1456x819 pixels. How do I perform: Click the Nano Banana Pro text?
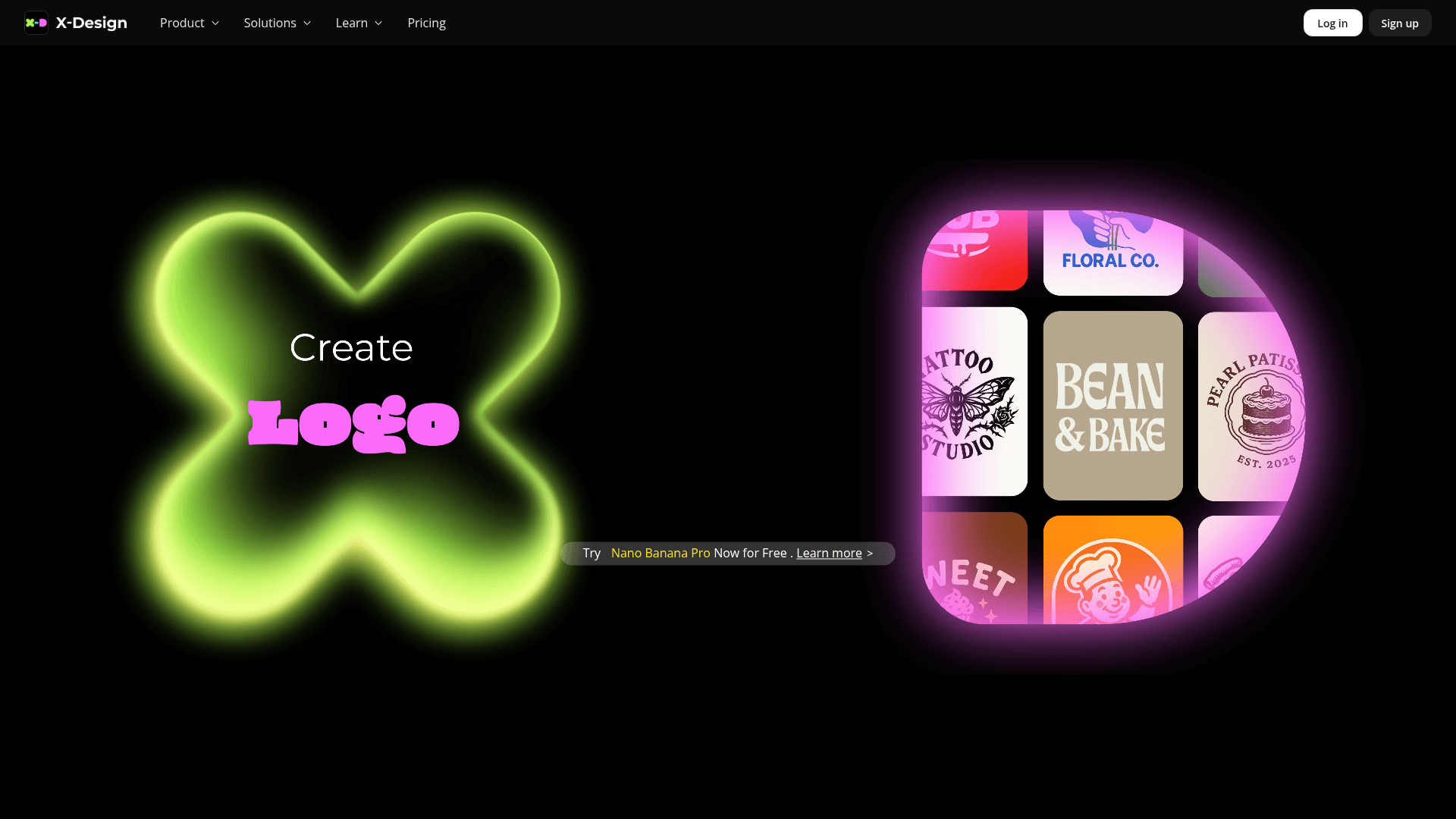(x=661, y=553)
